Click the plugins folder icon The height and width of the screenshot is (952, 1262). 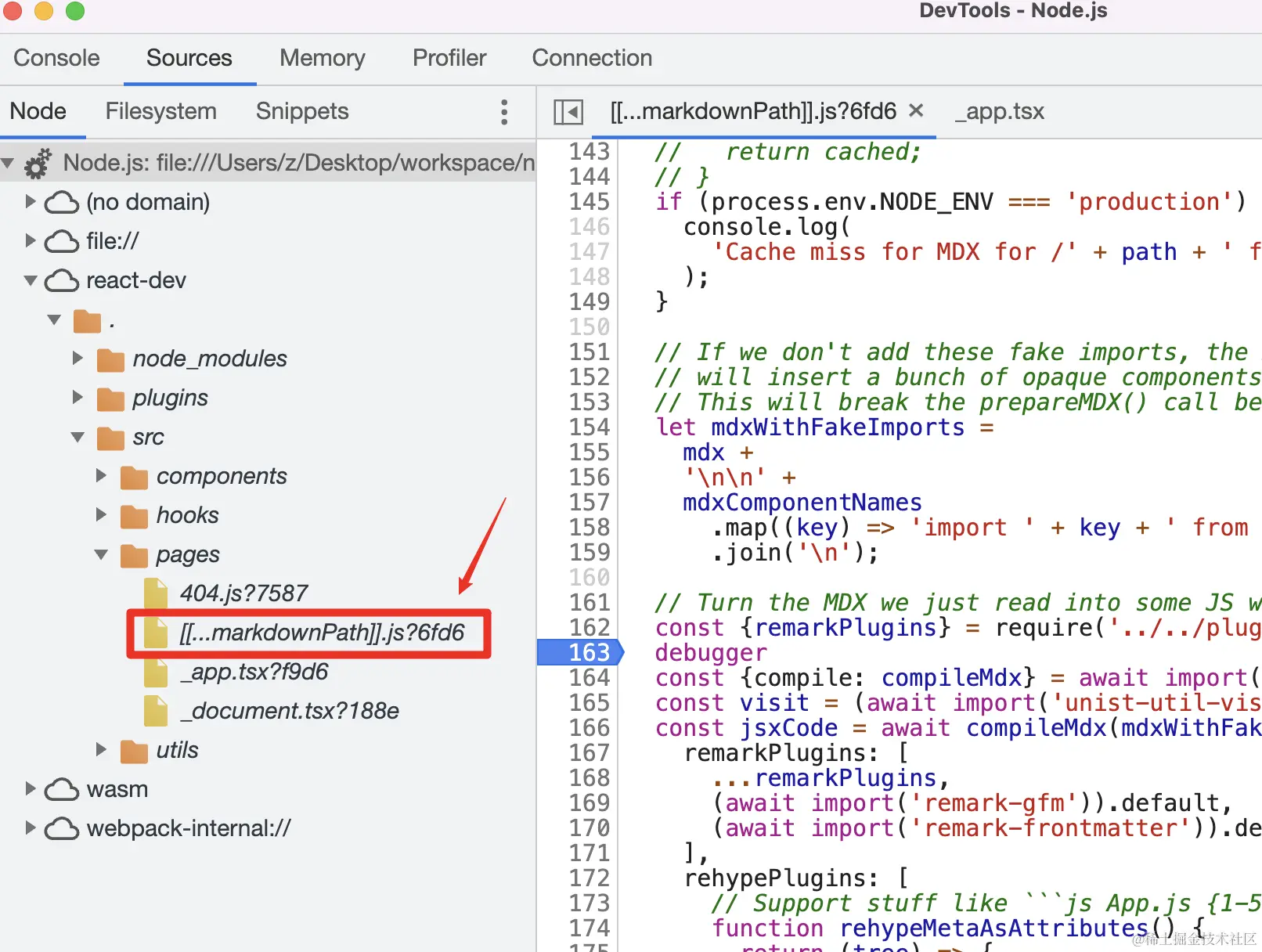(x=110, y=398)
